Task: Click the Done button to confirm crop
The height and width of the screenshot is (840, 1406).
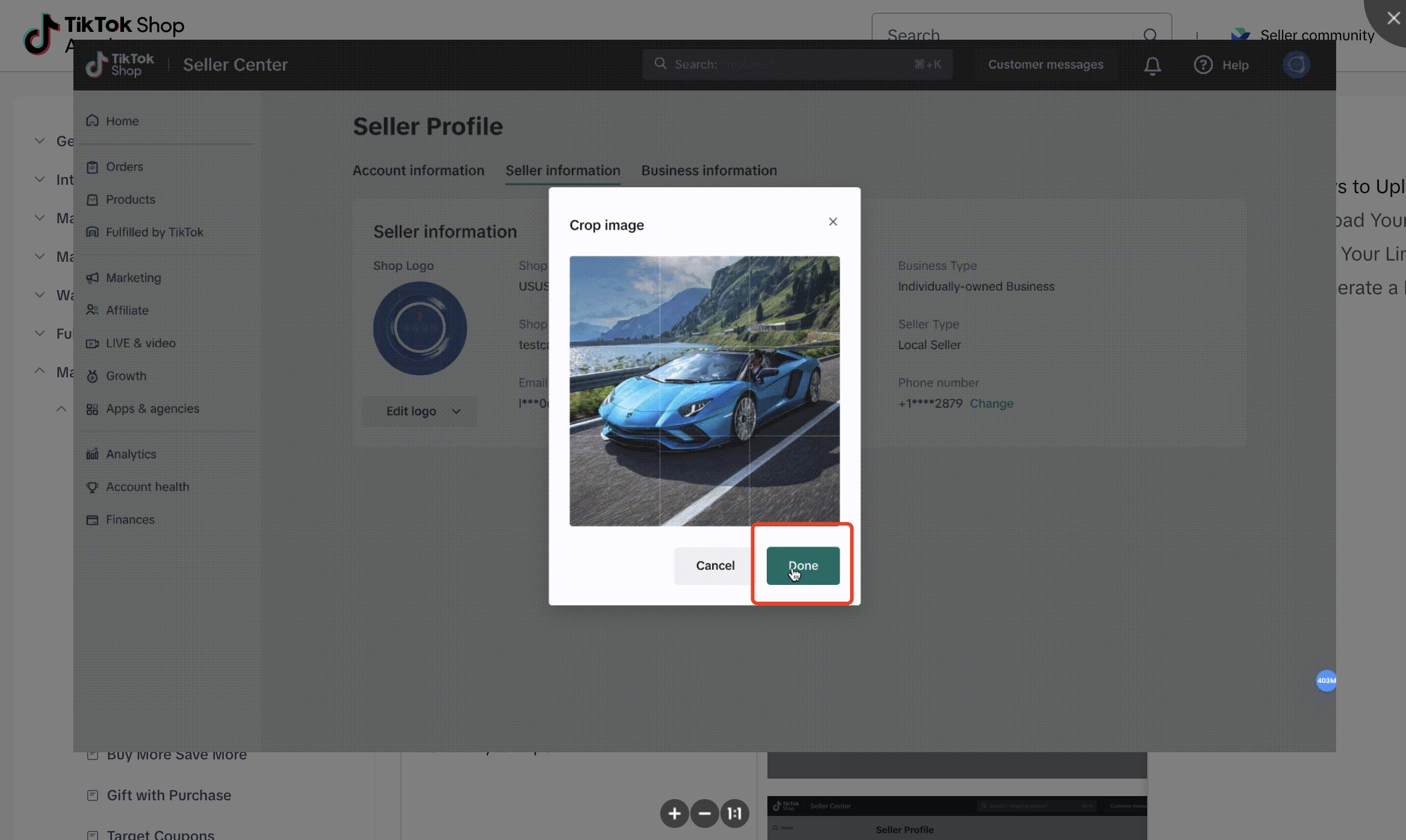Action: 802,566
